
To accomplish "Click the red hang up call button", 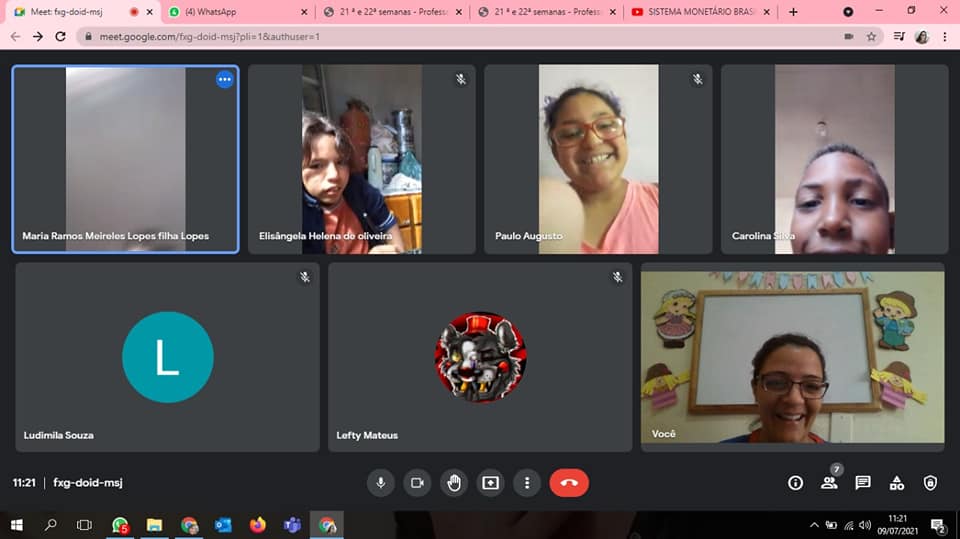I will coord(569,483).
